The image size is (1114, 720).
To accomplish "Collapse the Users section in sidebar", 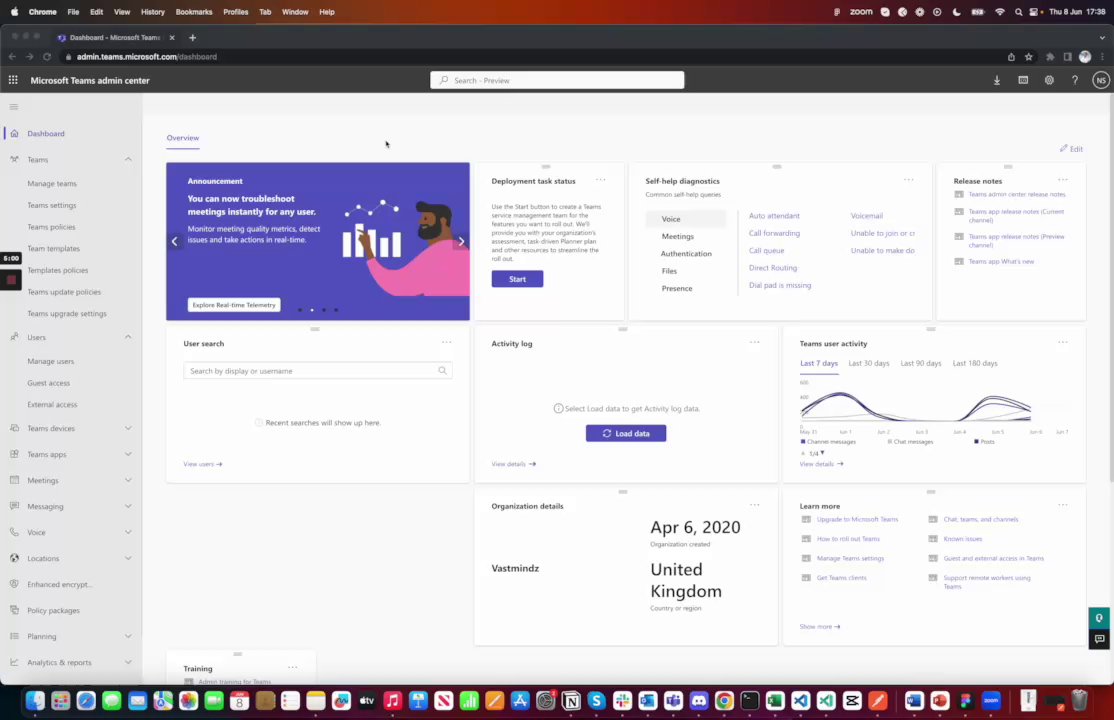I will point(128,337).
